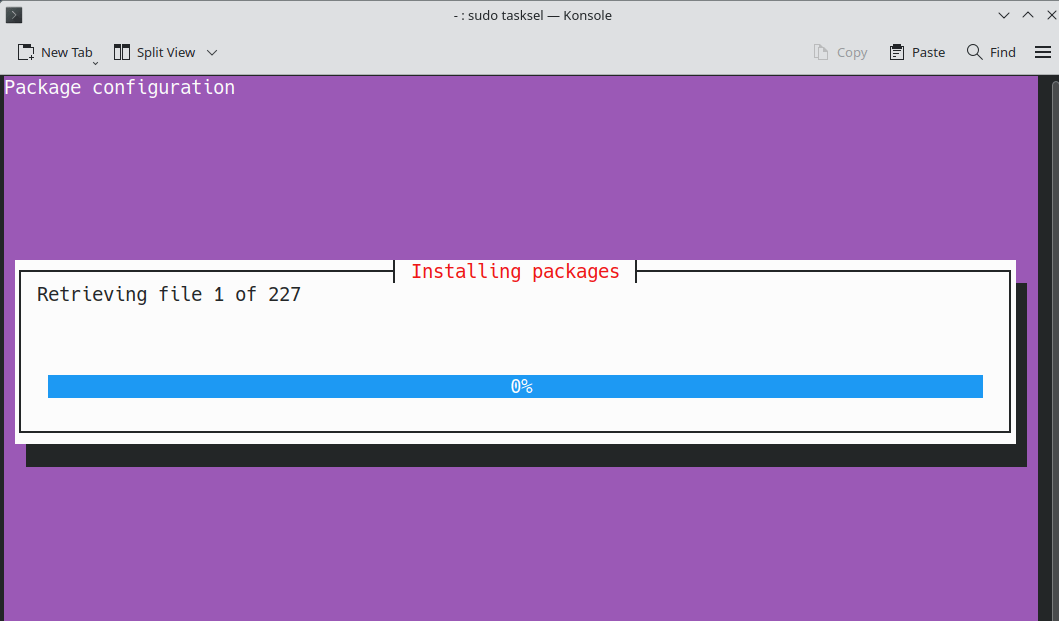The height and width of the screenshot is (621, 1059).
Task: Click the Paste text button
Action: (928, 52)
